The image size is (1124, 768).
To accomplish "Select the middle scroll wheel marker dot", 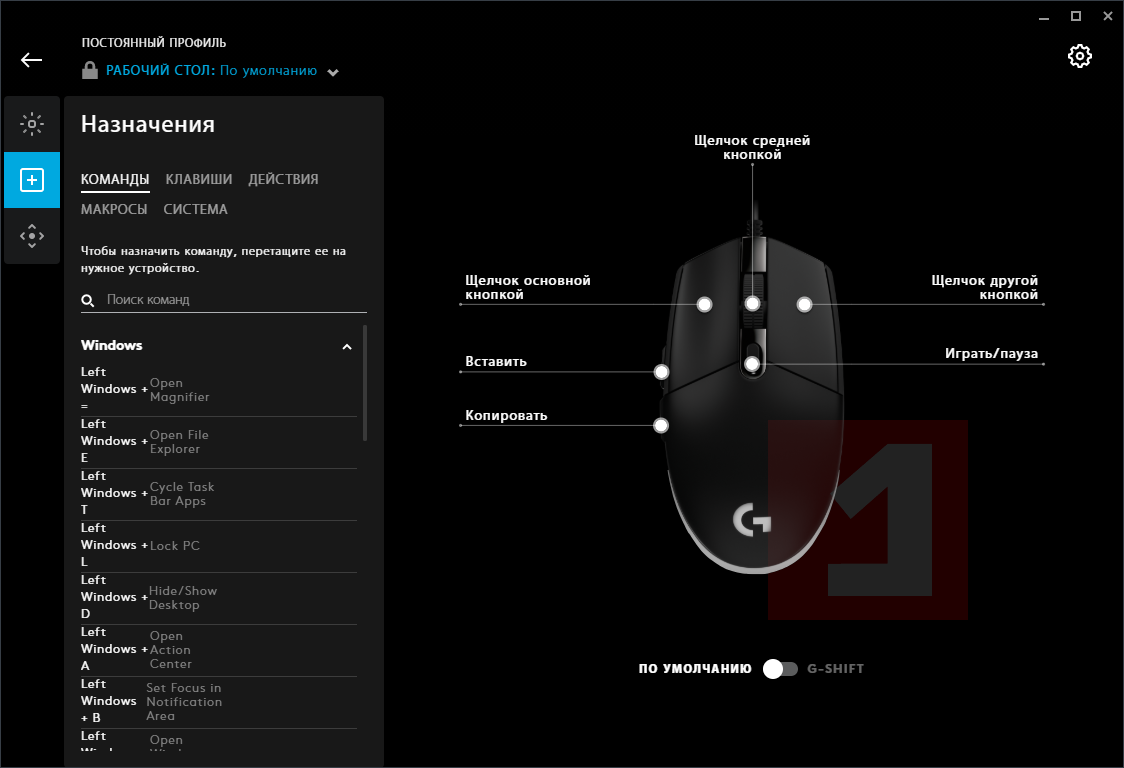I will tap(752, 304).
